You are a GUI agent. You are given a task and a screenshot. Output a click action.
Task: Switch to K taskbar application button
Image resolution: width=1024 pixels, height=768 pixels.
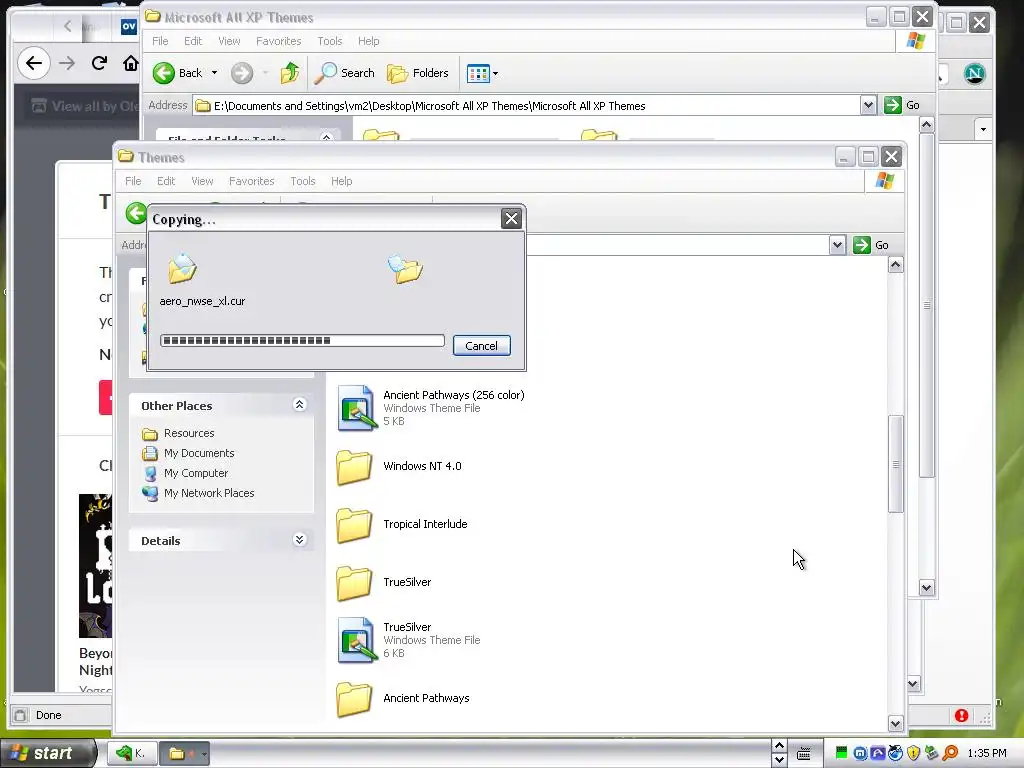(x=131, y=754)
